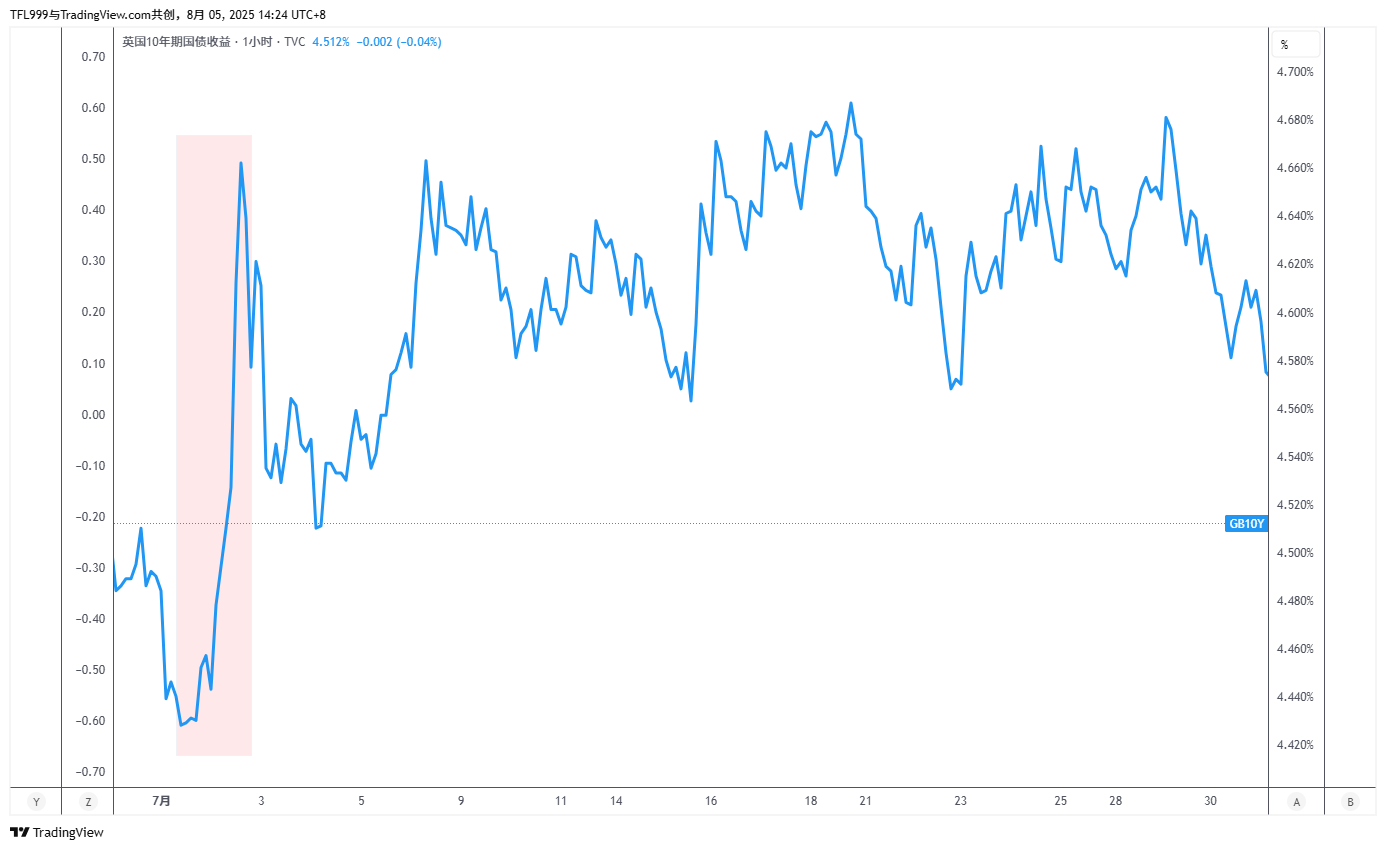Click the TradingView logo
Screen dimensions: 1386x850
point(57,832)
